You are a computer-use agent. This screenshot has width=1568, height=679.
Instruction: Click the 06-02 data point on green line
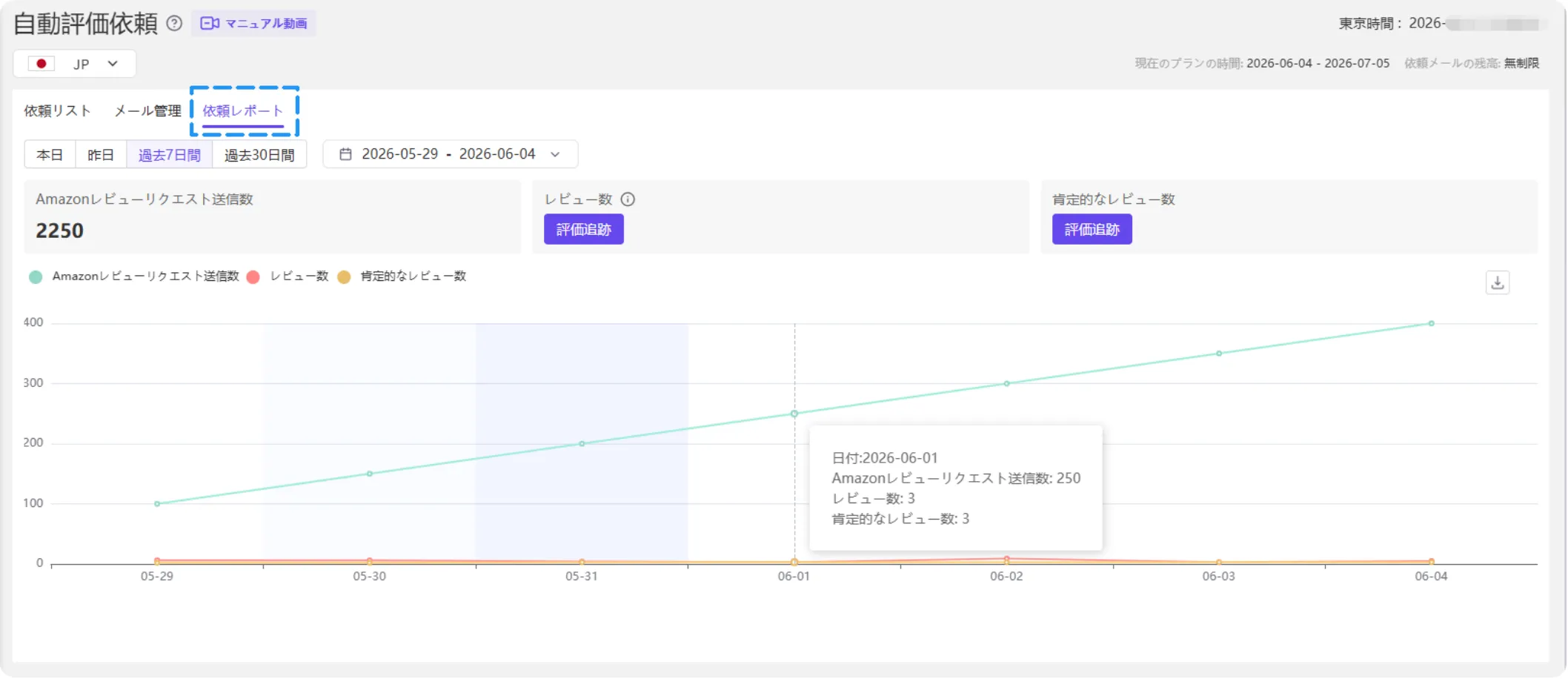(x=1006, y=384)
